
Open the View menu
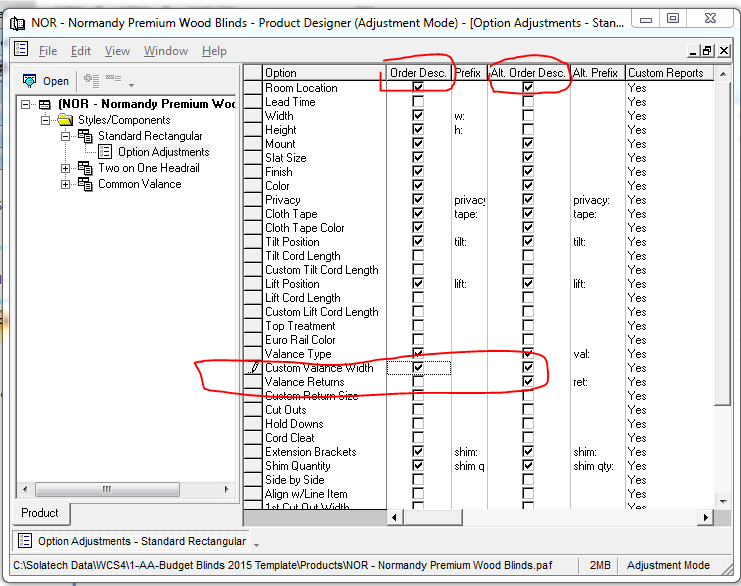click(x=117, y=51)
